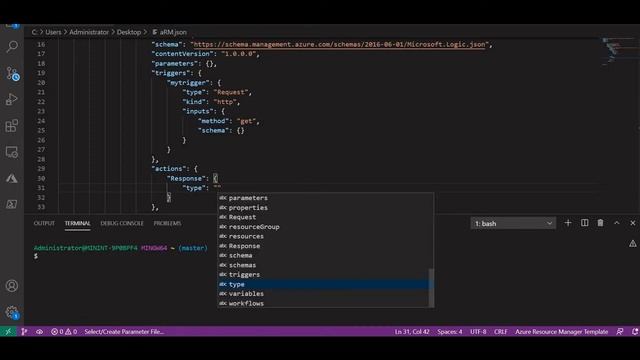The image size is (640, 360).
Task: Maximize the panel with chevron up
Action: pos(617,223)
